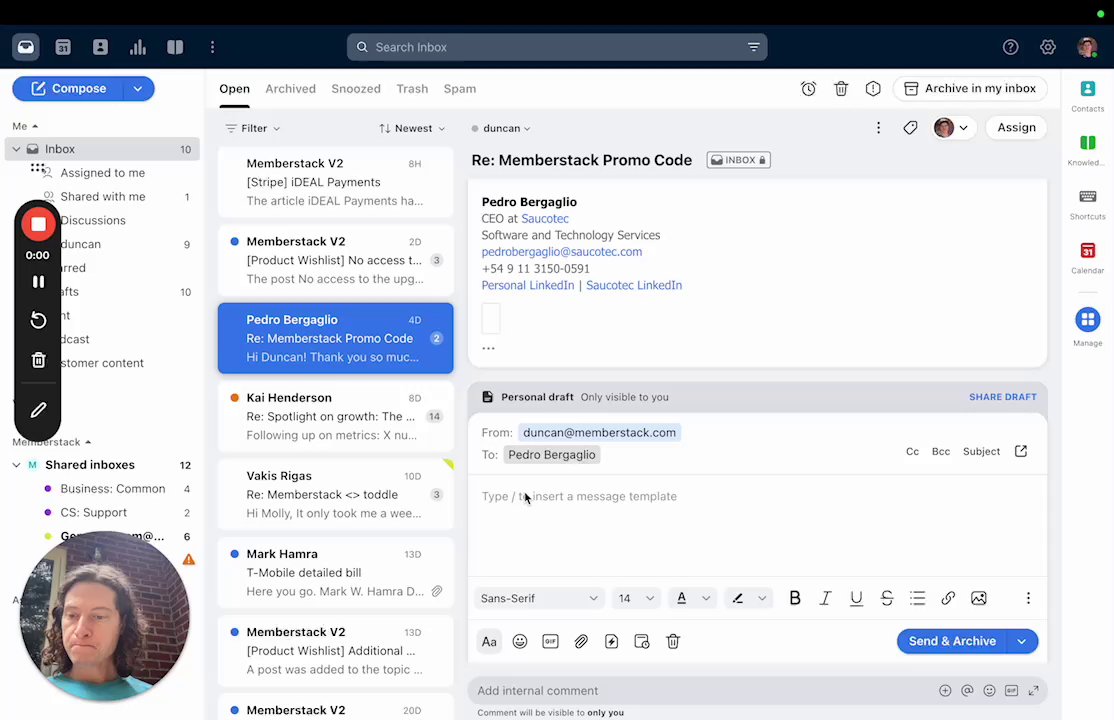Screen dimensions: 1114x720
Task: Switch to the Archived tab
Action: point(291,89)
